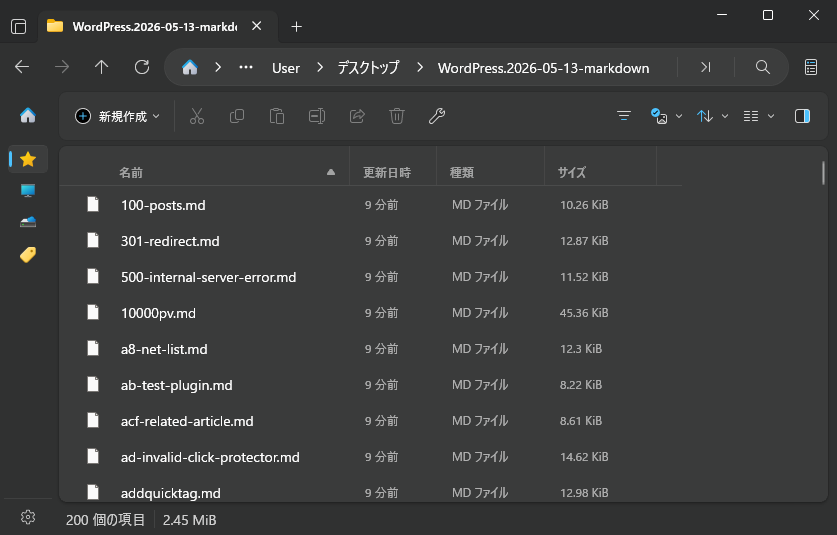Paste with the clipboard icon

coord(277,116)
